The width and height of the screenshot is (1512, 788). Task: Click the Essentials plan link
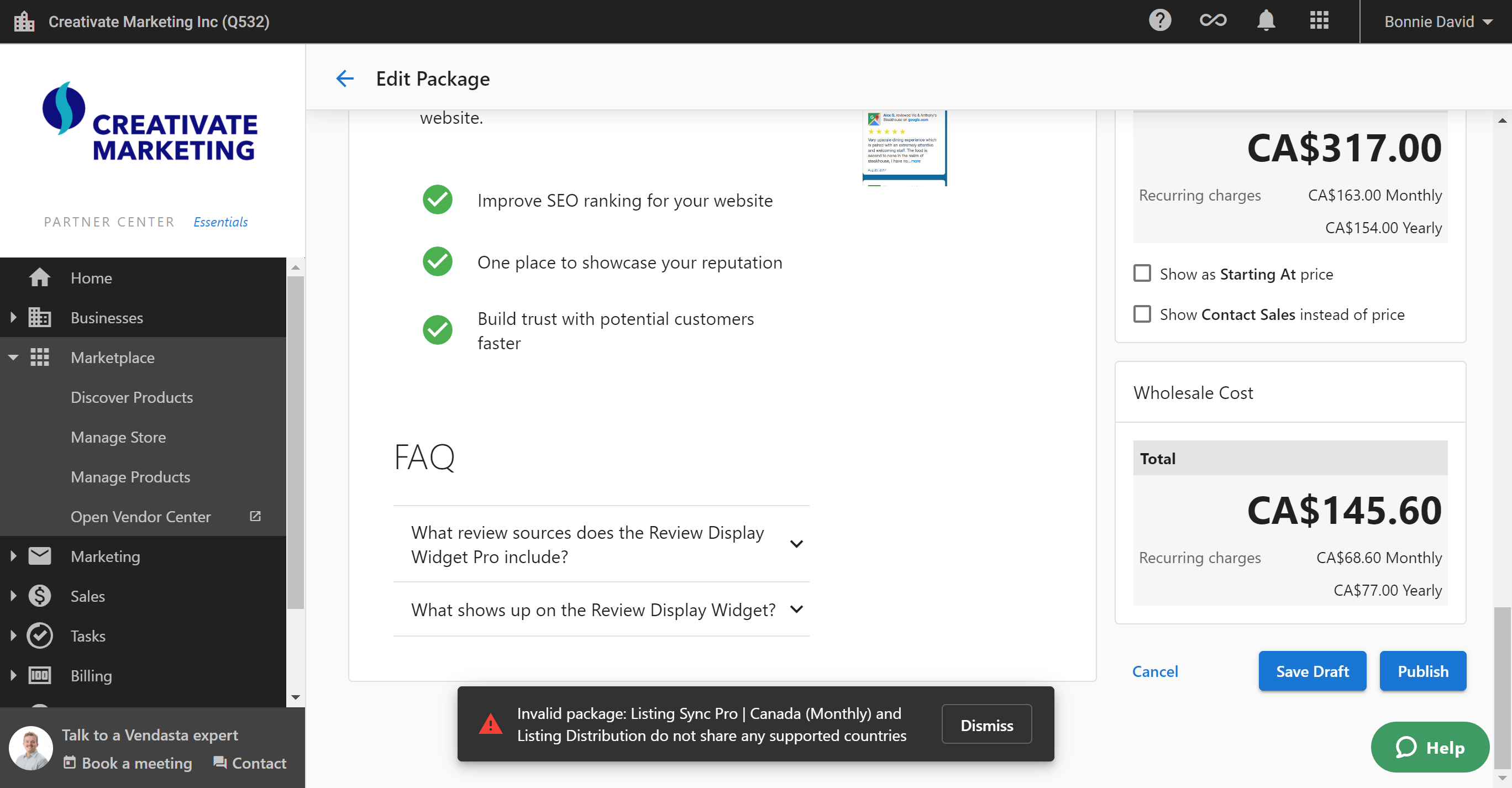[220, 222]
